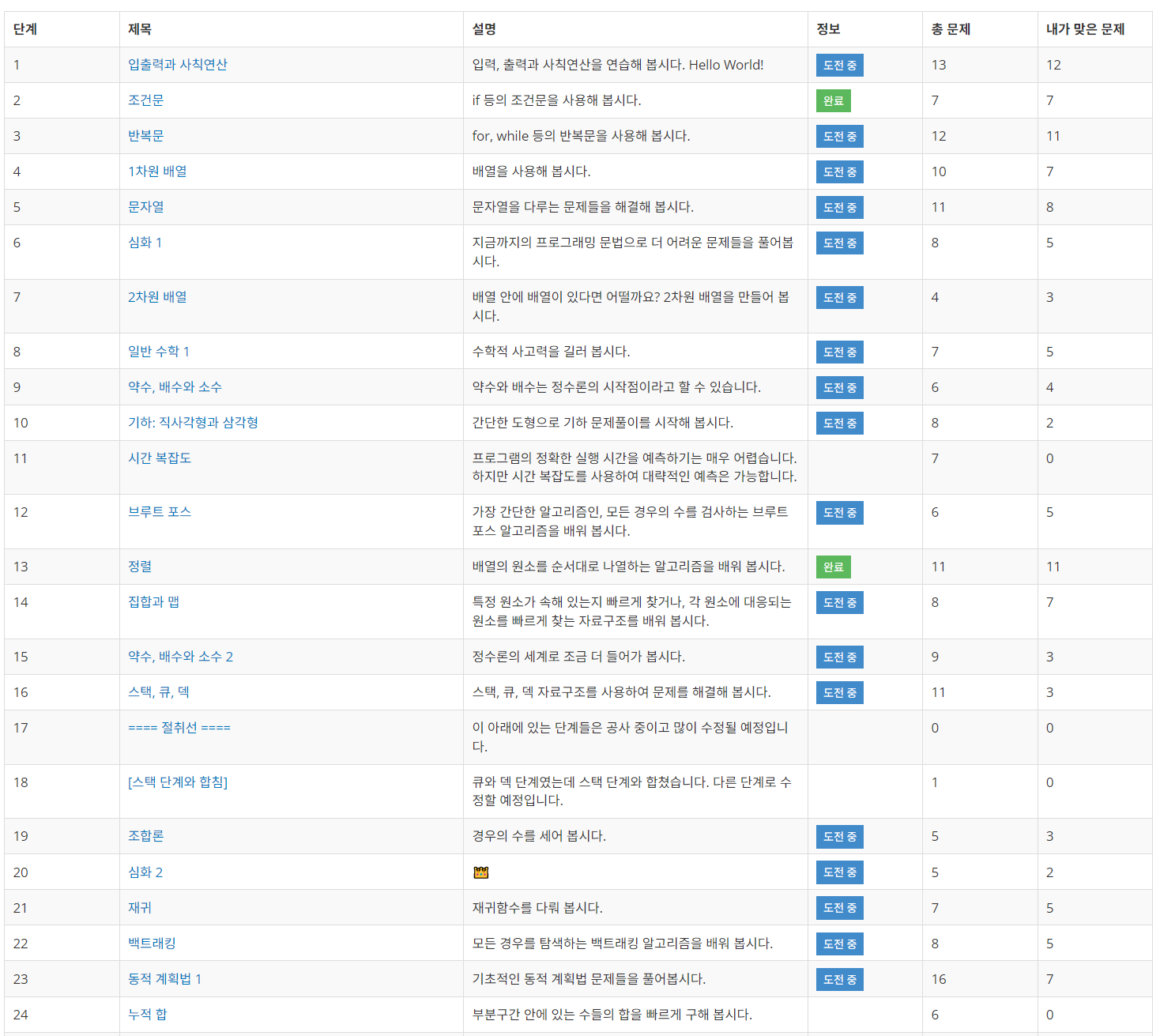The image size is (1160, 1036).
Task: Click the green 완료 badge for 조건문
Action: tap(833, 101)
